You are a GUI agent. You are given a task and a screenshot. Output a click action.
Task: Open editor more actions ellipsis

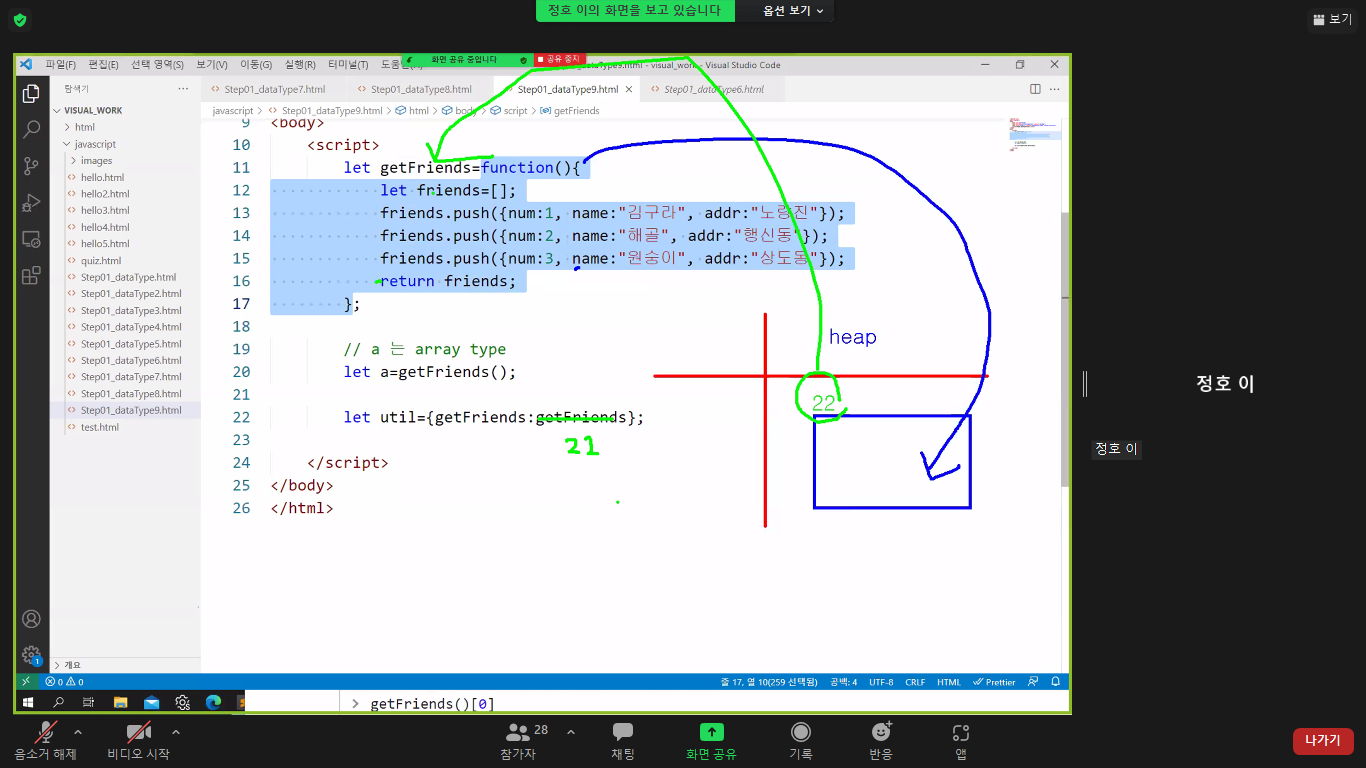pyautogui.click(x=1054, y=89)
